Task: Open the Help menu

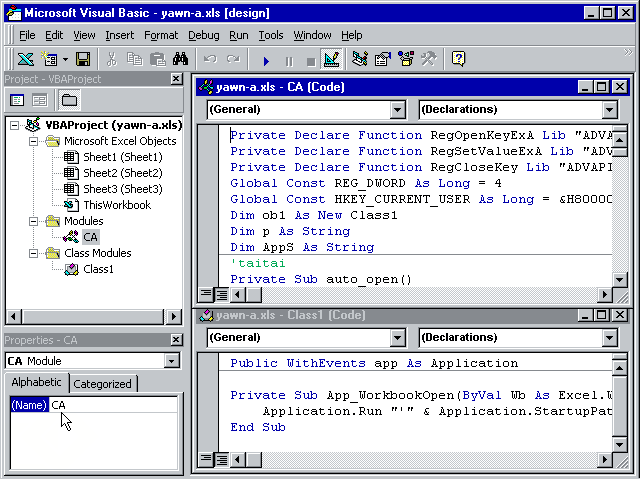Action: pos(351,36)
